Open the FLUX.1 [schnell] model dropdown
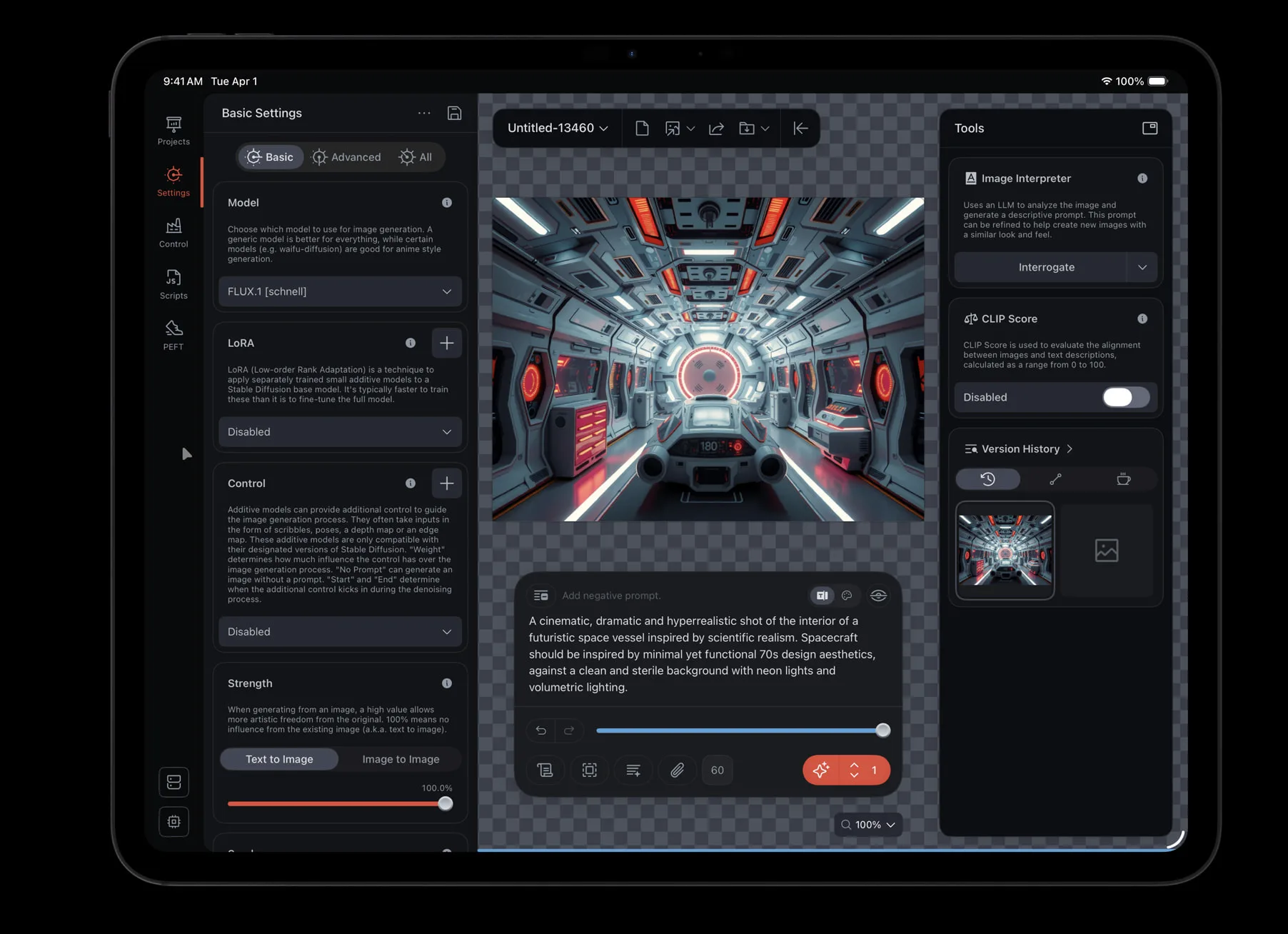 pyautogui.click(x=340, y=291)
